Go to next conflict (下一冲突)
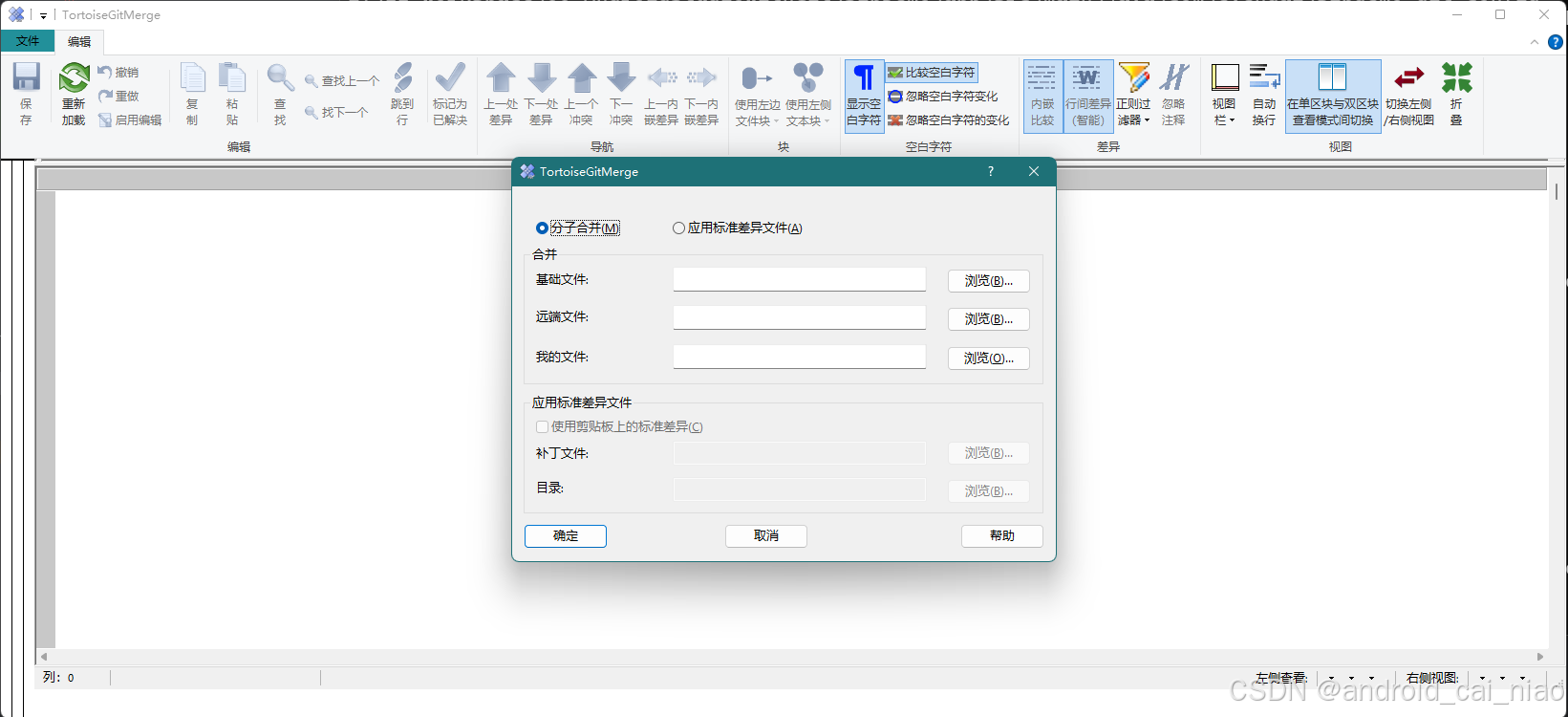Image resolution: width=1568 pixels, height=717 pixels. coord(621,78)
